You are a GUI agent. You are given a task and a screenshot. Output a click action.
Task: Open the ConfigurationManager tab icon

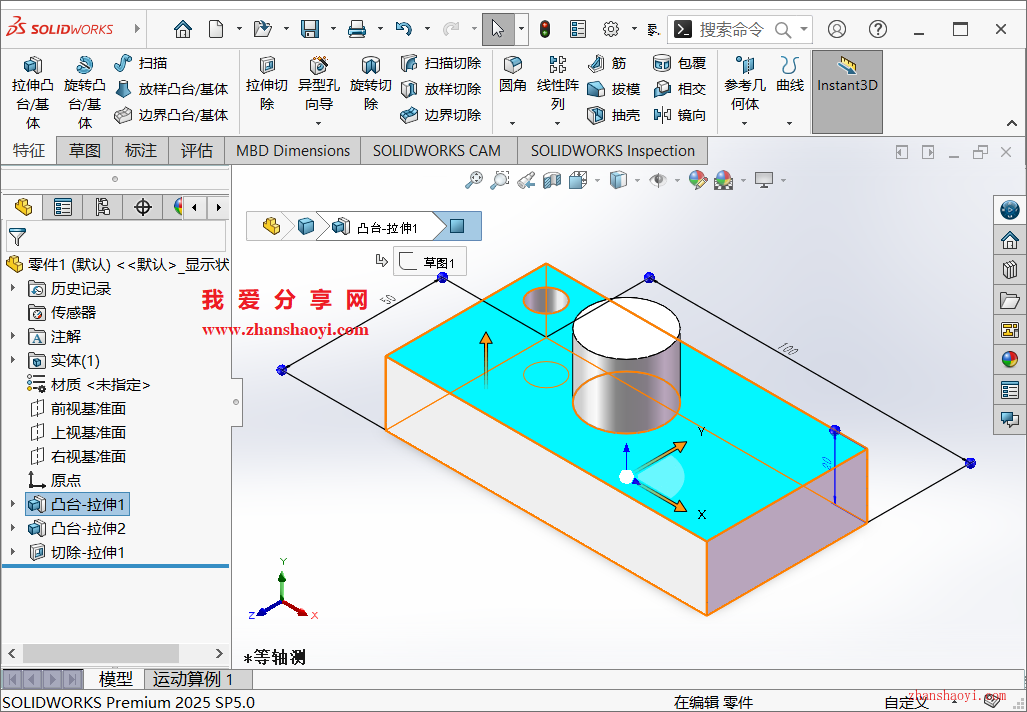[103, 208]
